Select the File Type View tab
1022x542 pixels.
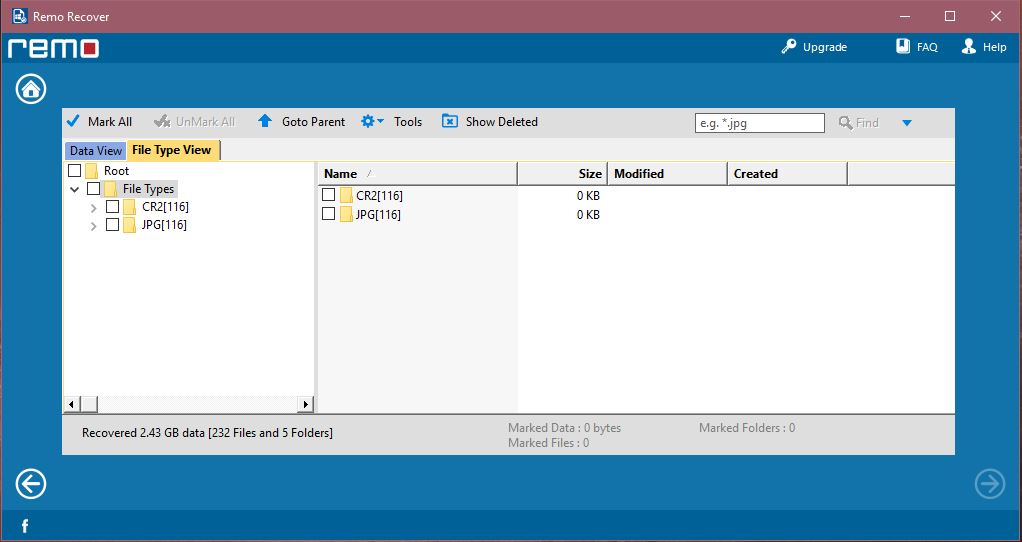(171, 150)
